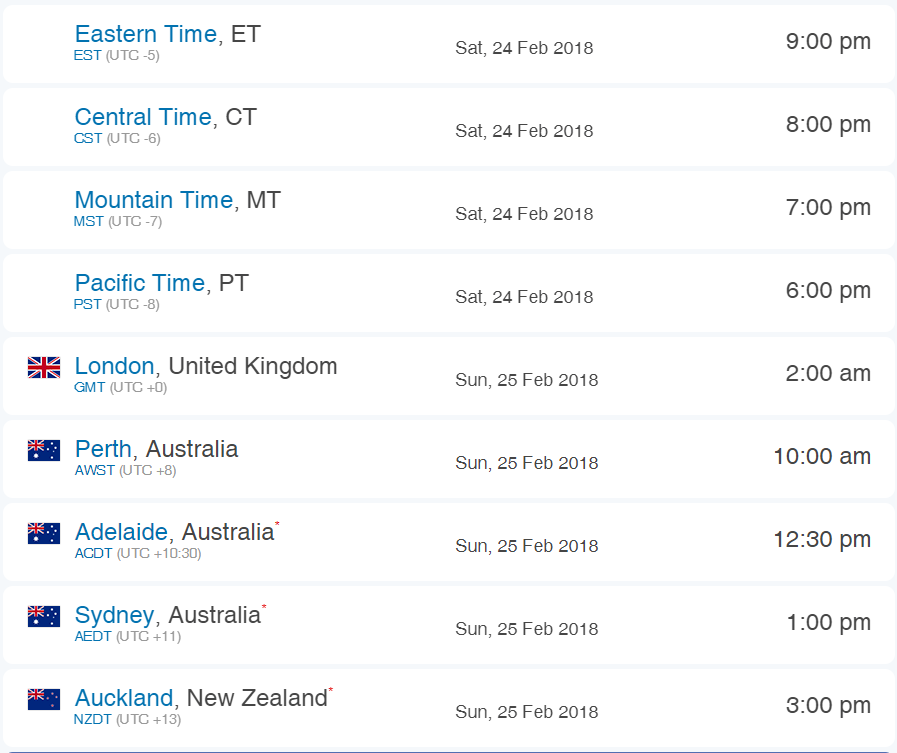Open the Eastern Time link

146,34
